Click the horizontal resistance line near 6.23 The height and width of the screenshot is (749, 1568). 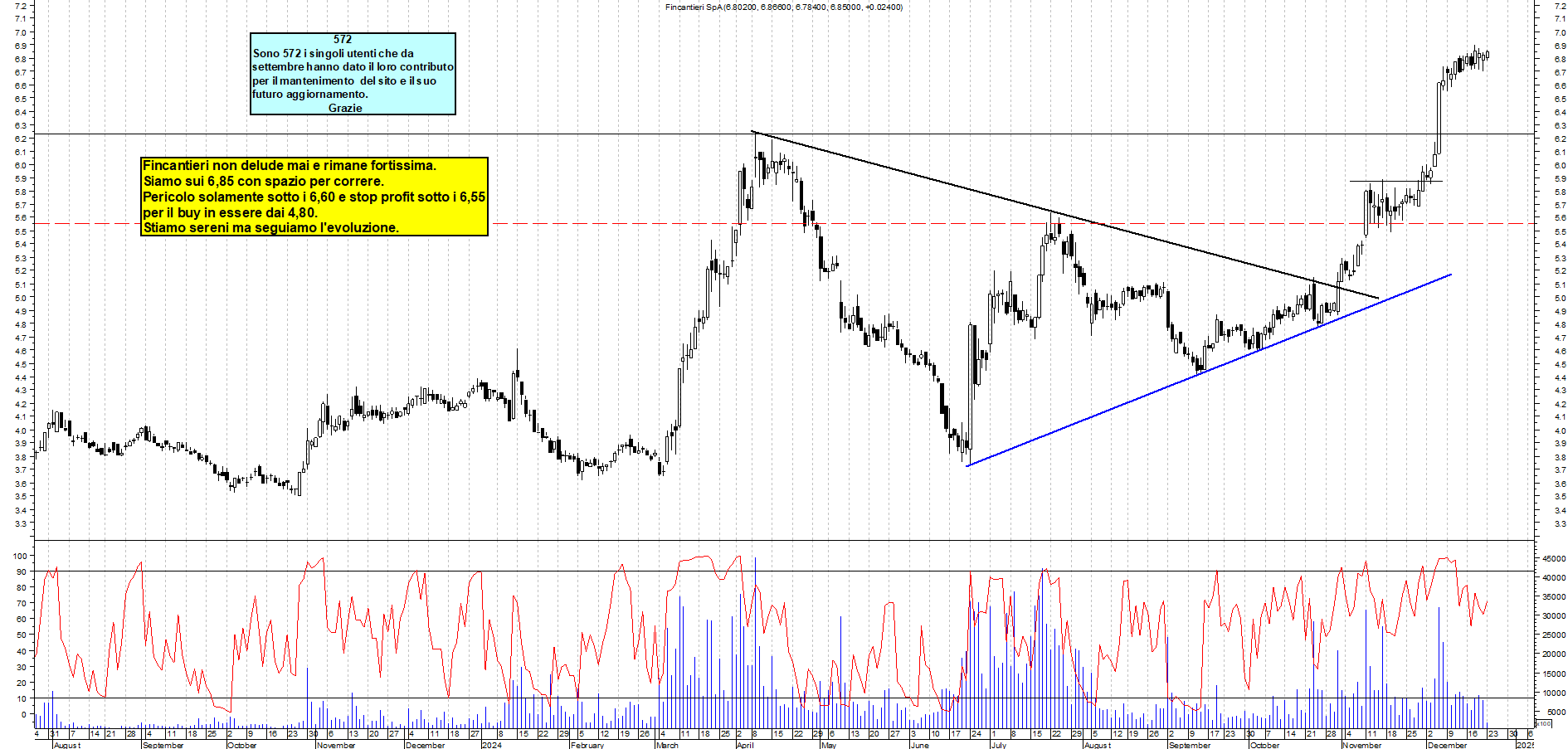pyautogui.click(x=784, y=134)
